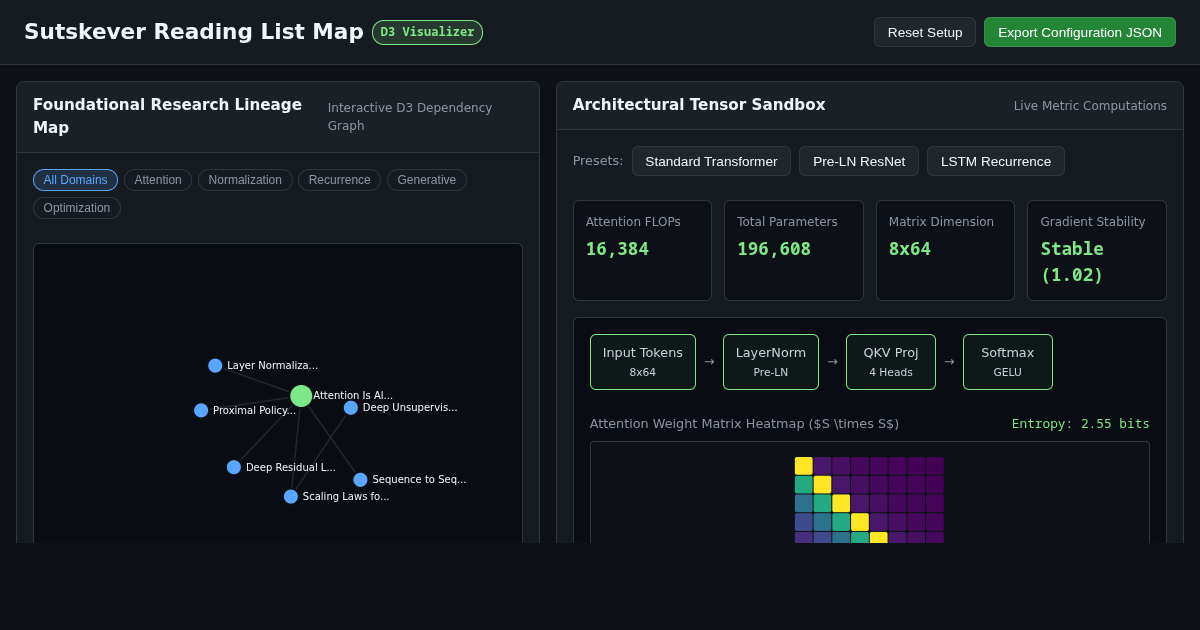Click the Input Tokens 8x64 pipeline block
The height and width of the screenshot is (630, 1200).
point(643,362)
